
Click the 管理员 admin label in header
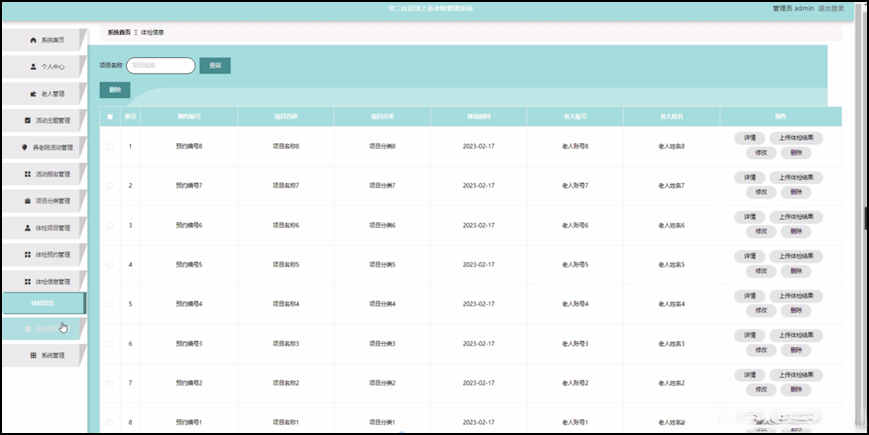point(793,8)
